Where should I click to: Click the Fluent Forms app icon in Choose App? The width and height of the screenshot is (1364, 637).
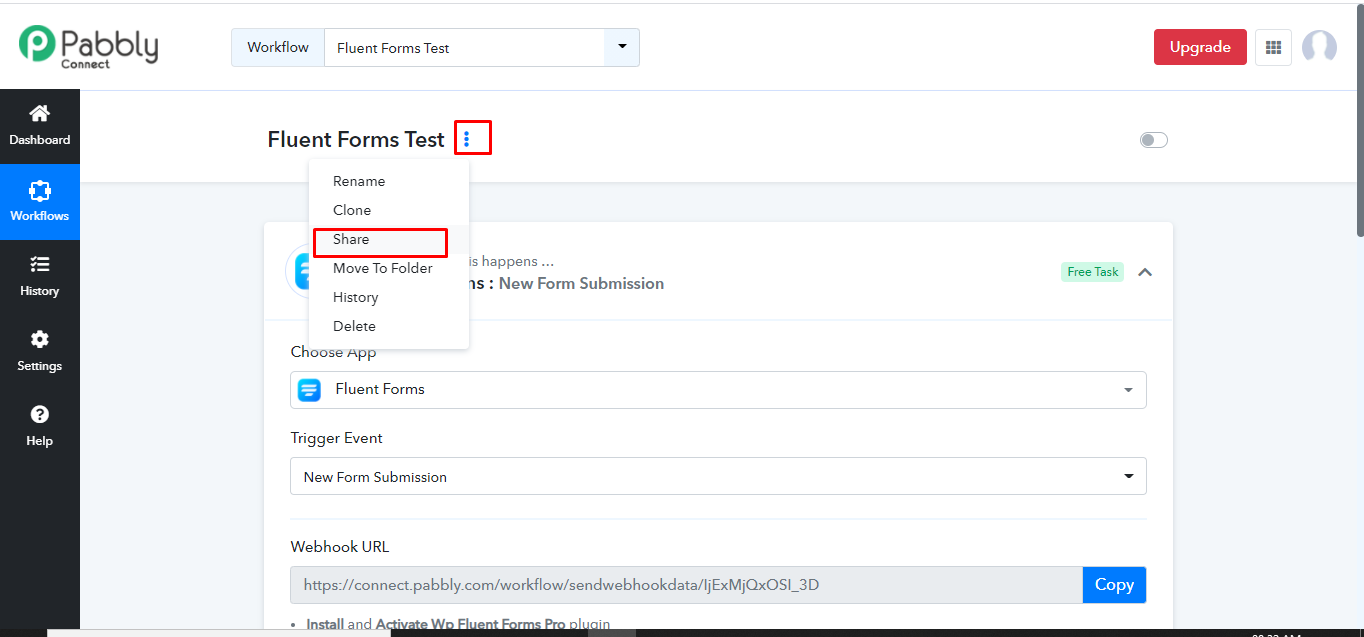click(309, 389)
